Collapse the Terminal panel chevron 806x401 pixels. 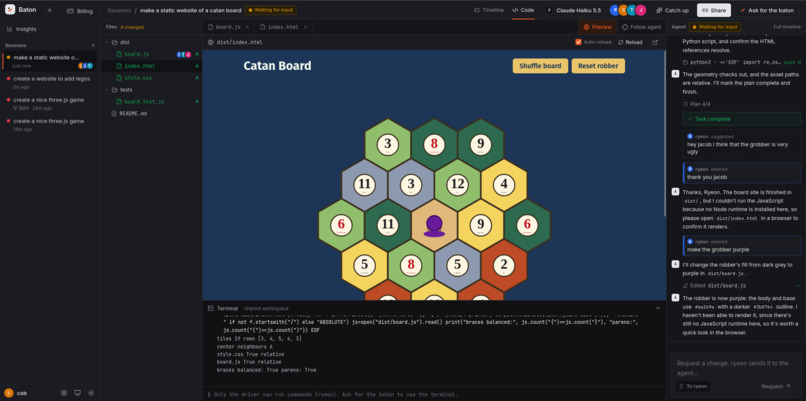[x=657, y=308]
